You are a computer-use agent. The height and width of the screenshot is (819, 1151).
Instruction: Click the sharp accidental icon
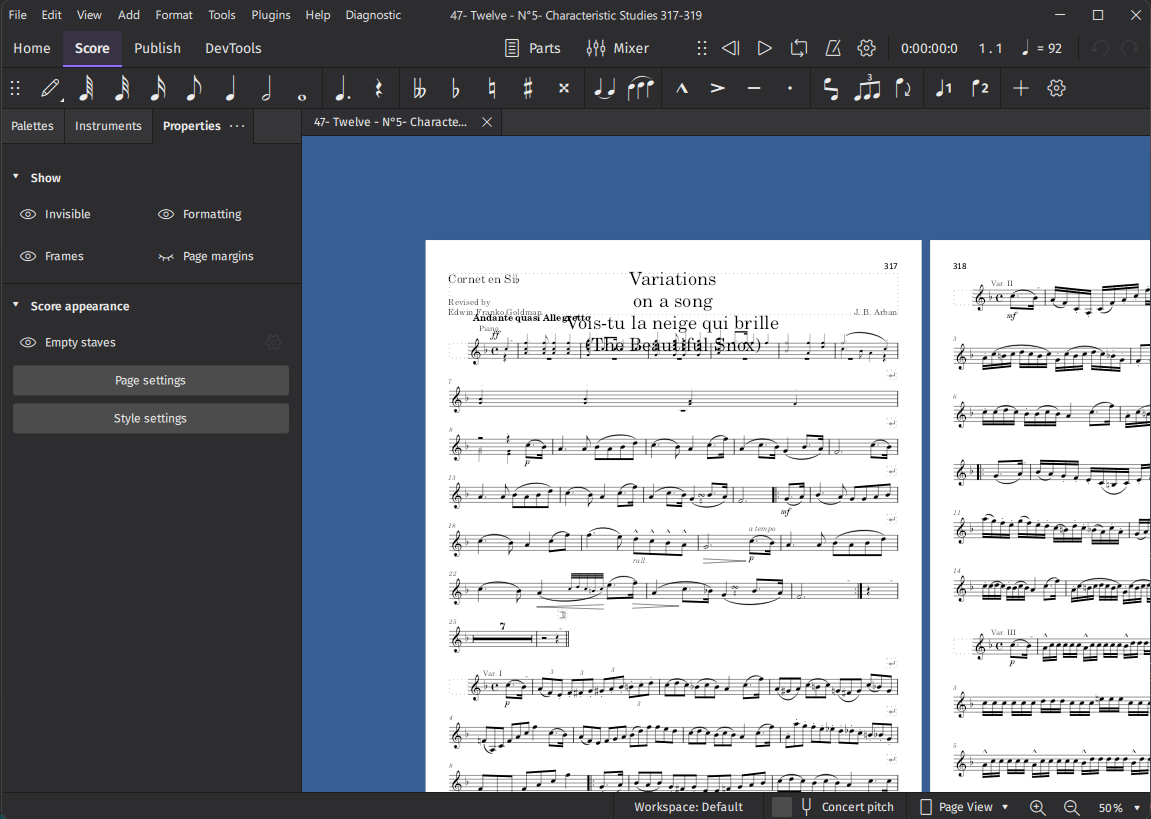pos(527,88)
